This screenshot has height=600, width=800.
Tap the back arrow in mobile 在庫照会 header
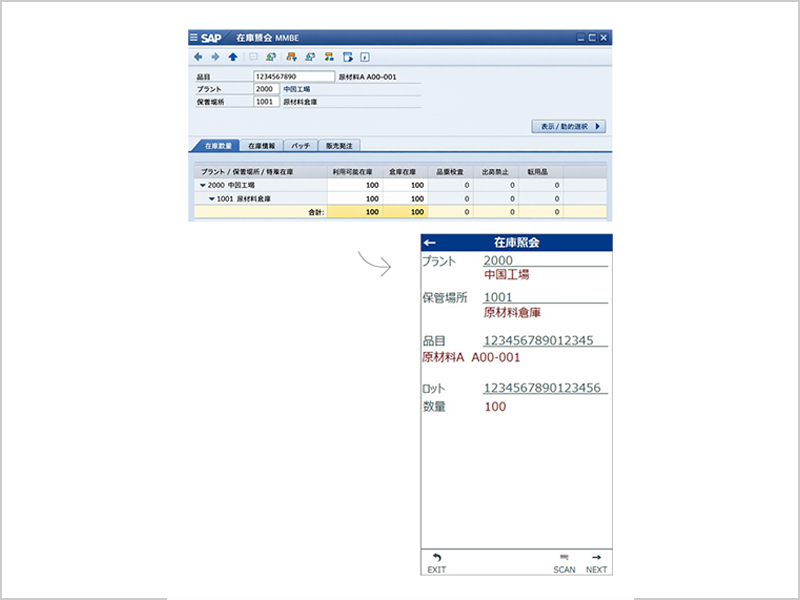pos(431,242)
